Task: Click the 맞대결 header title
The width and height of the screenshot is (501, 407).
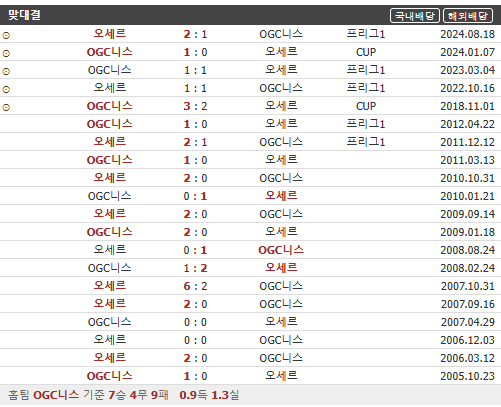Action: click(x=24, y=15)
